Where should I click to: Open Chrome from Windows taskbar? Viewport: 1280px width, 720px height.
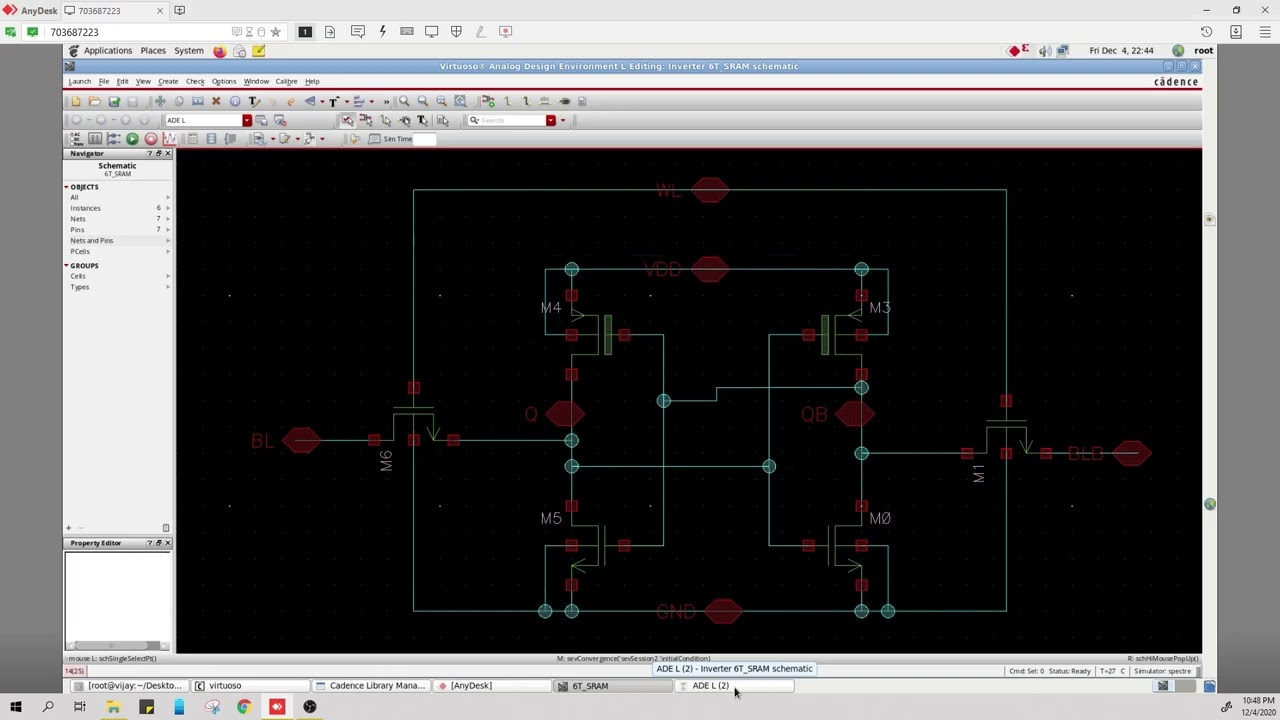point(244,707)
